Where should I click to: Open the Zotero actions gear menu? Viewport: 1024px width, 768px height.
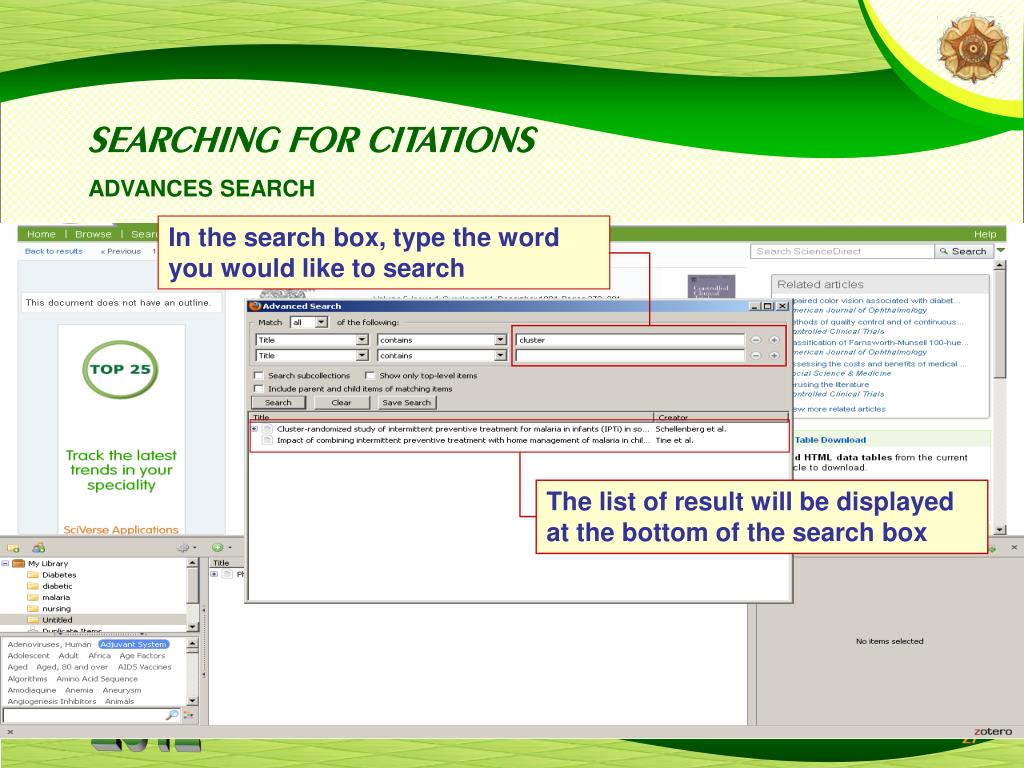(185, 548)
